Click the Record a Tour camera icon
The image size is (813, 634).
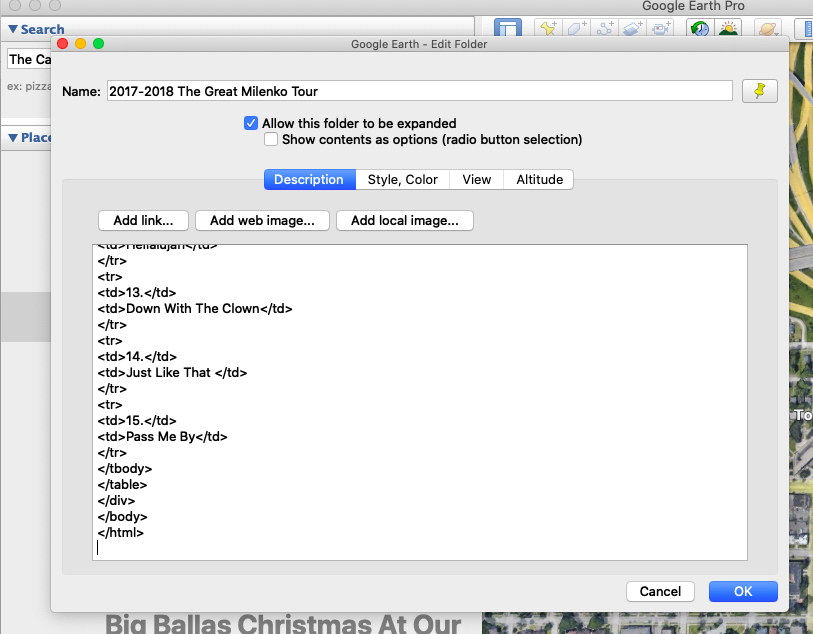tap(661, 28)
